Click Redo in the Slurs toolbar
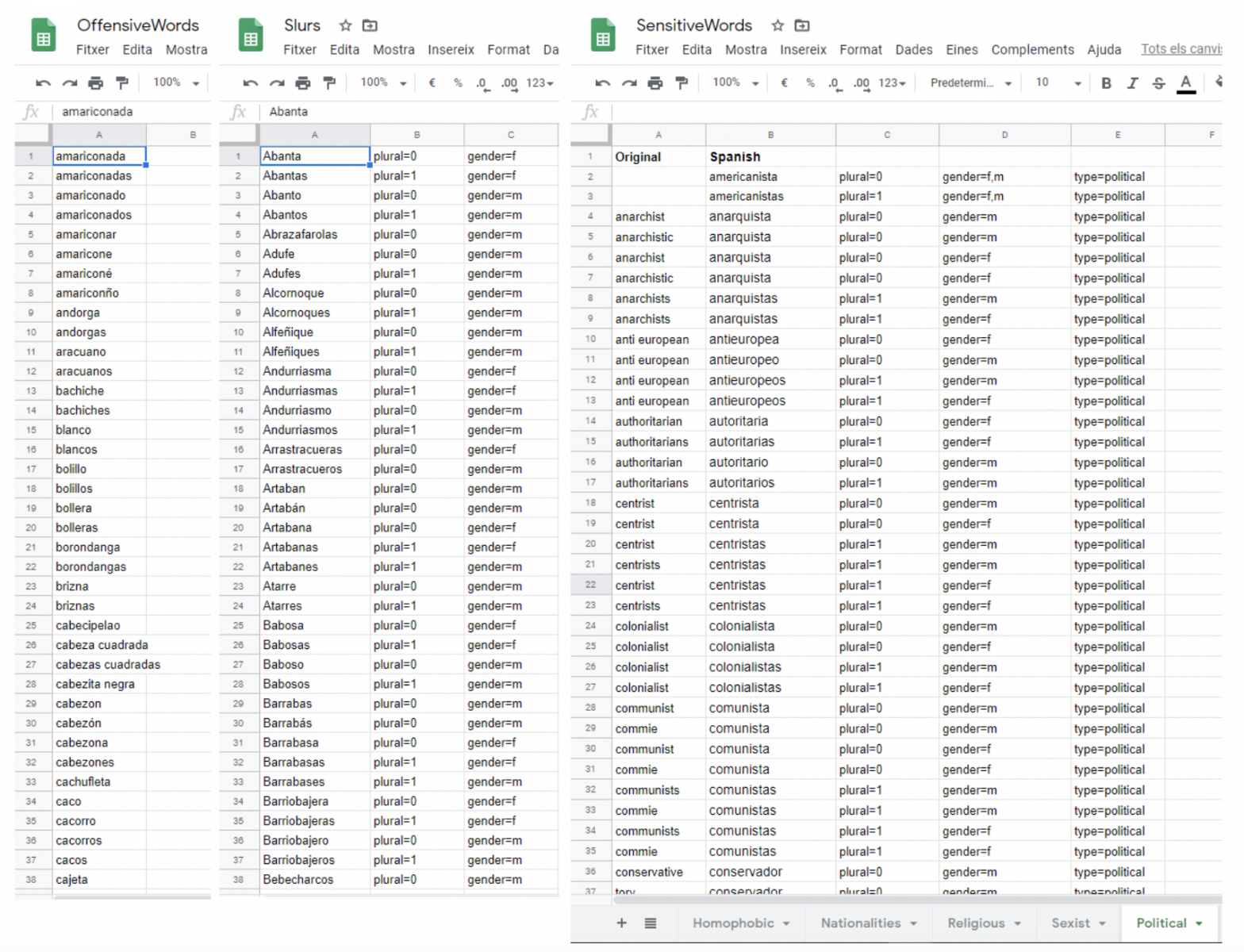 [277, 83]
